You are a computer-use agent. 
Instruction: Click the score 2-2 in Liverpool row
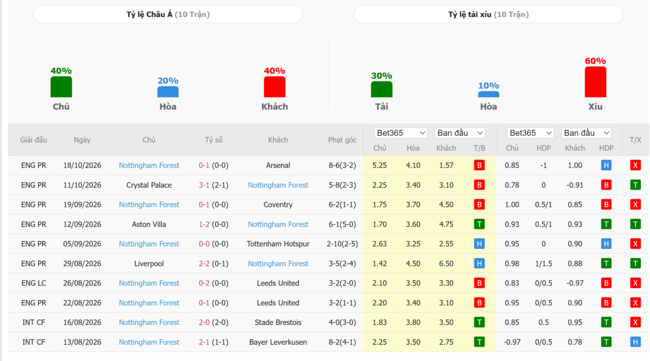tap(204, 264)
